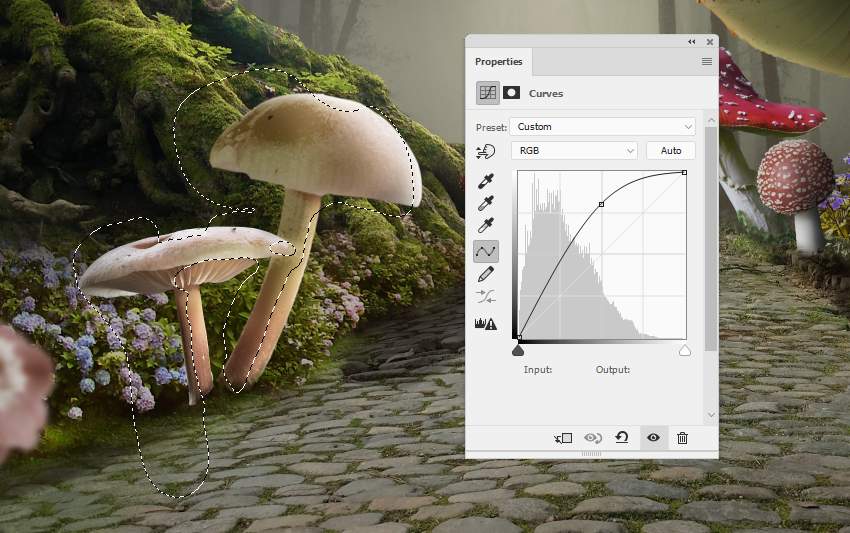Click the histogram clipping warning icon
850x533 pixels.
coord(486,324)
